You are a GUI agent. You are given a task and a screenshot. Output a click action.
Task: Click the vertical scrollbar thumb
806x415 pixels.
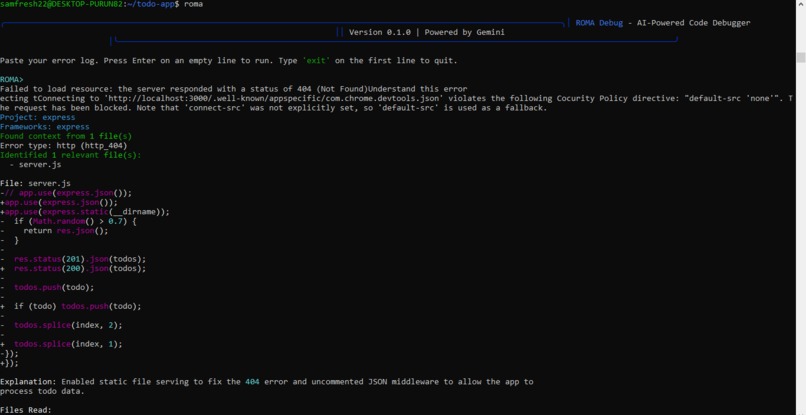click(800, 57)
